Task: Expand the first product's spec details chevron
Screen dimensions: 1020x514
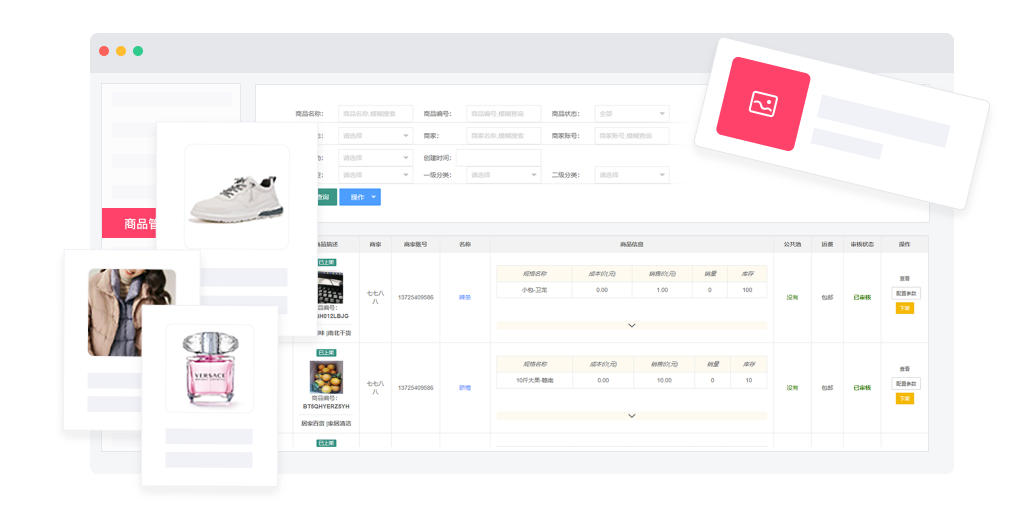Action: point(631,325)
